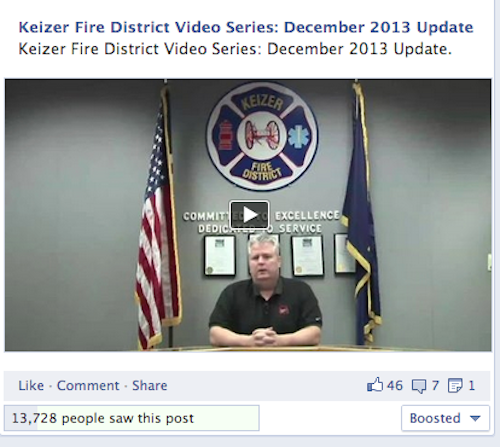Click the shares note icon
This screenshot has height=447, width=500.
(x=455, y=386)
